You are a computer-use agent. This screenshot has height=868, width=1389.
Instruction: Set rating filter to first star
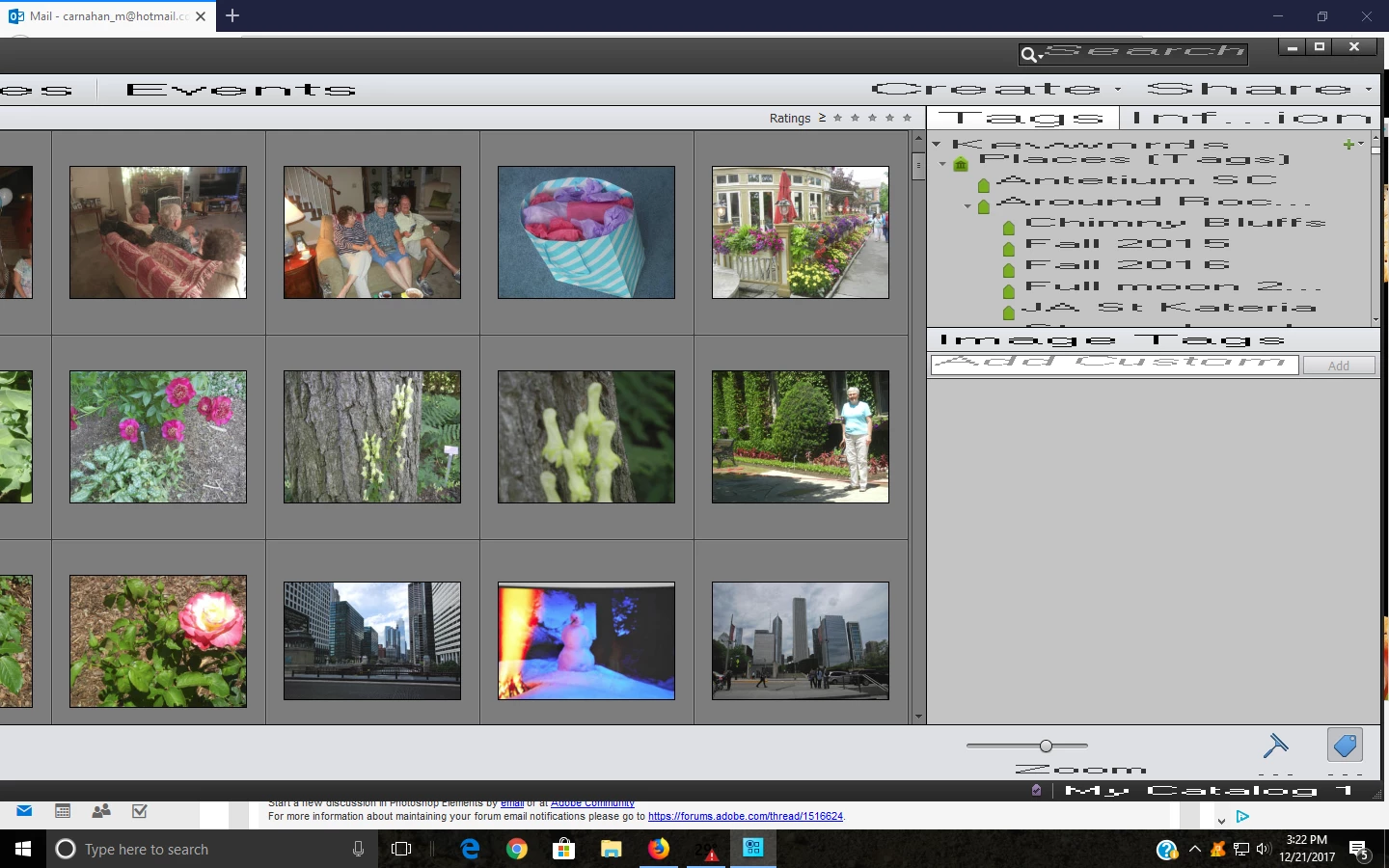coord(837,118)
